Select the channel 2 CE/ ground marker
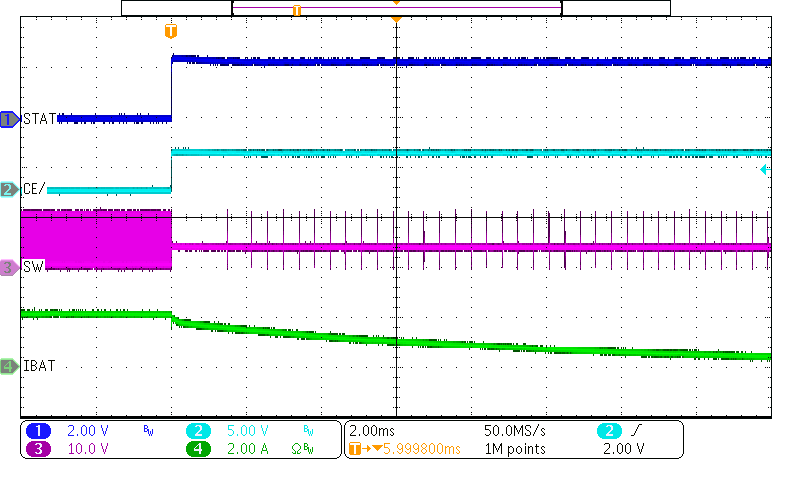The width and height of the screenshot is (800, 480). point(9,189)
